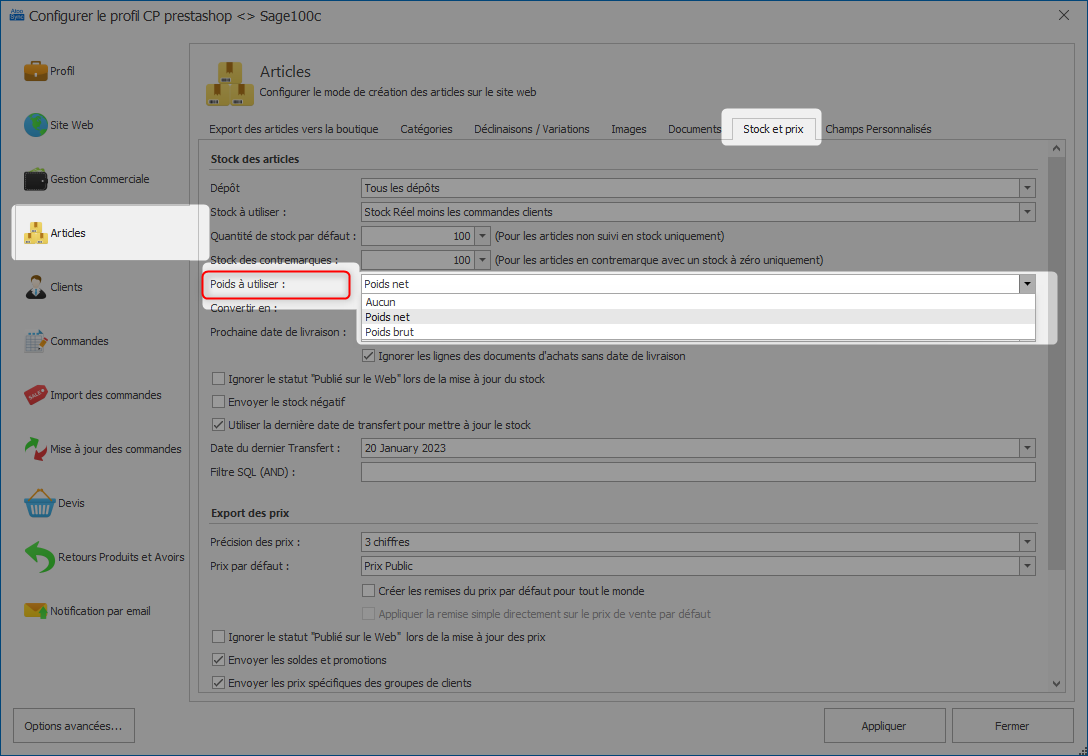Click the Appliquer button
Screen dimensions: 1088x756
[x=884, y=725]
